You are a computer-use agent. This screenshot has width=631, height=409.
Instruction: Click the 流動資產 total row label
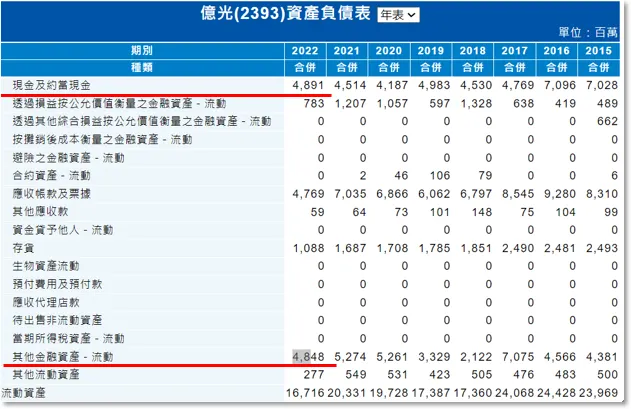coord(23,392)
